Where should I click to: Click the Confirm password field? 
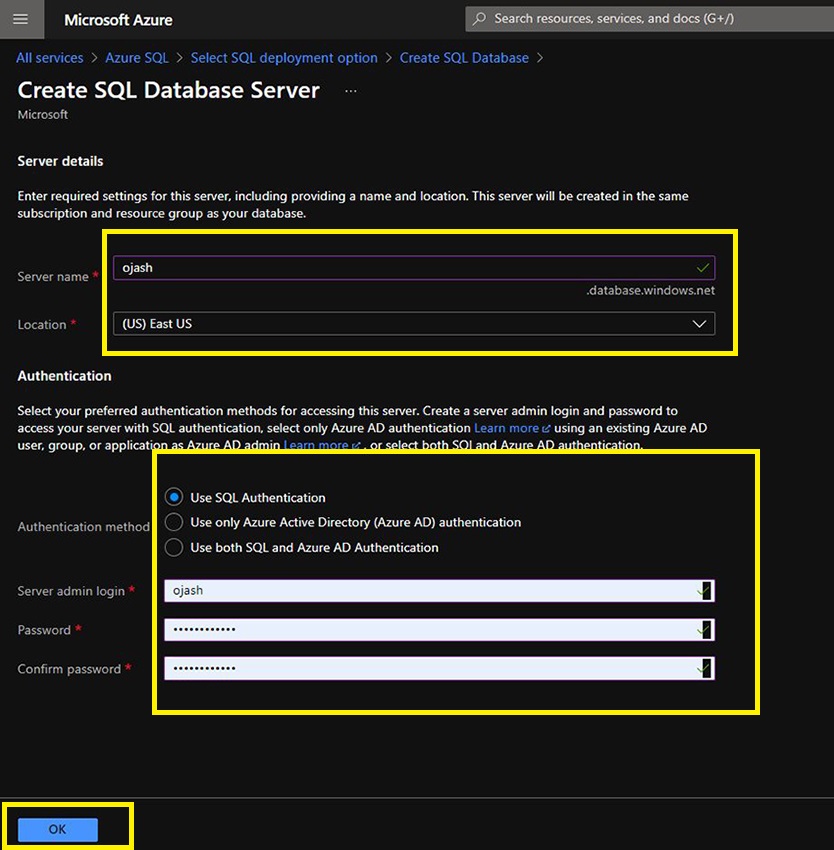pos(439,668)
